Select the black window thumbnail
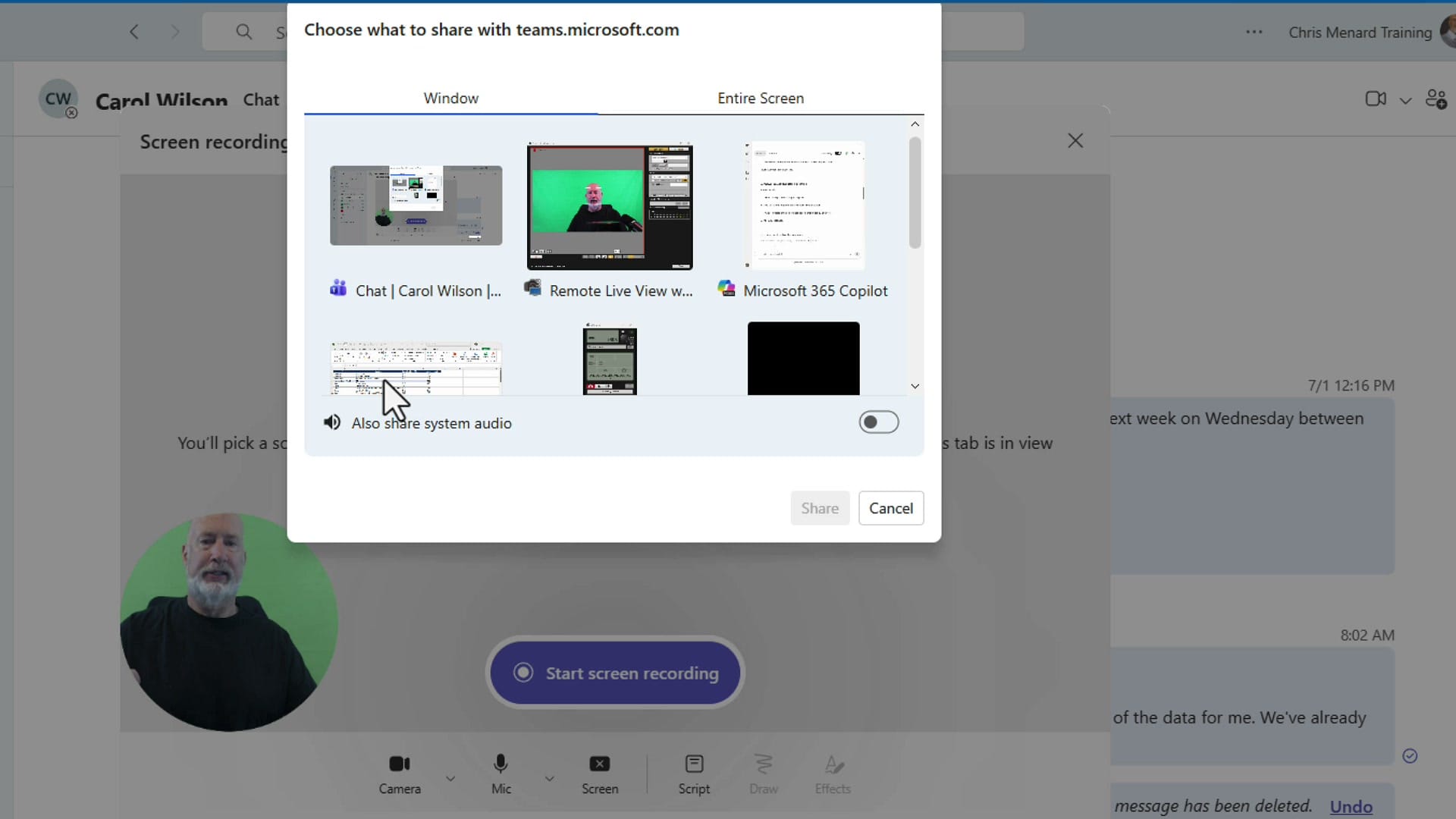The width and height of the screenshot is (1456, 819). pos(804,359)
